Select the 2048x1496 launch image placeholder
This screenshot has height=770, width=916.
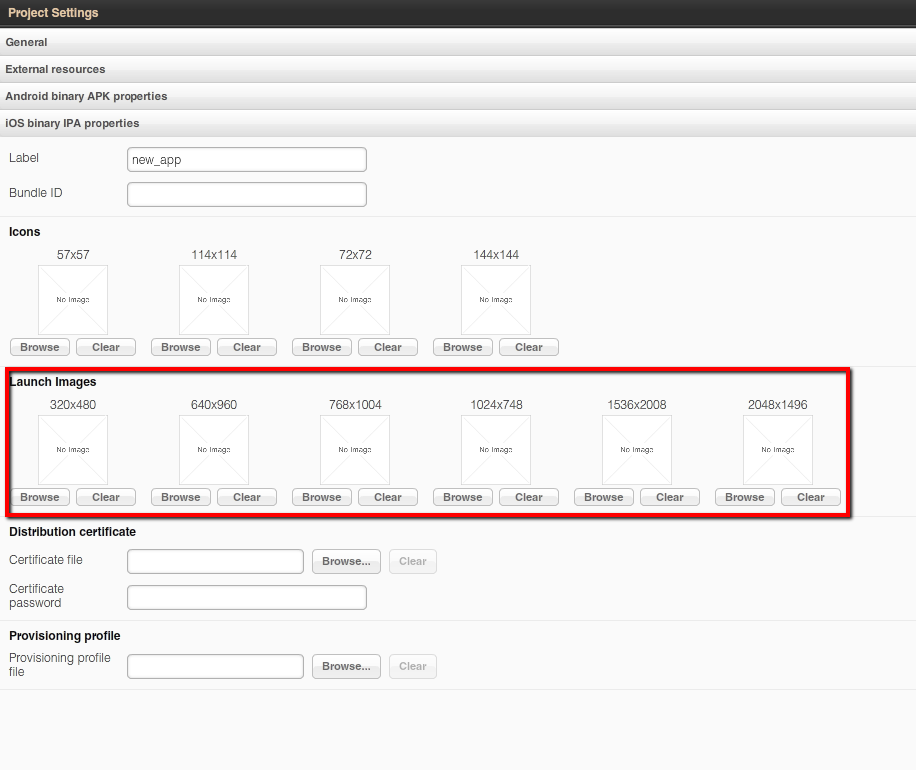click(778, 450)
